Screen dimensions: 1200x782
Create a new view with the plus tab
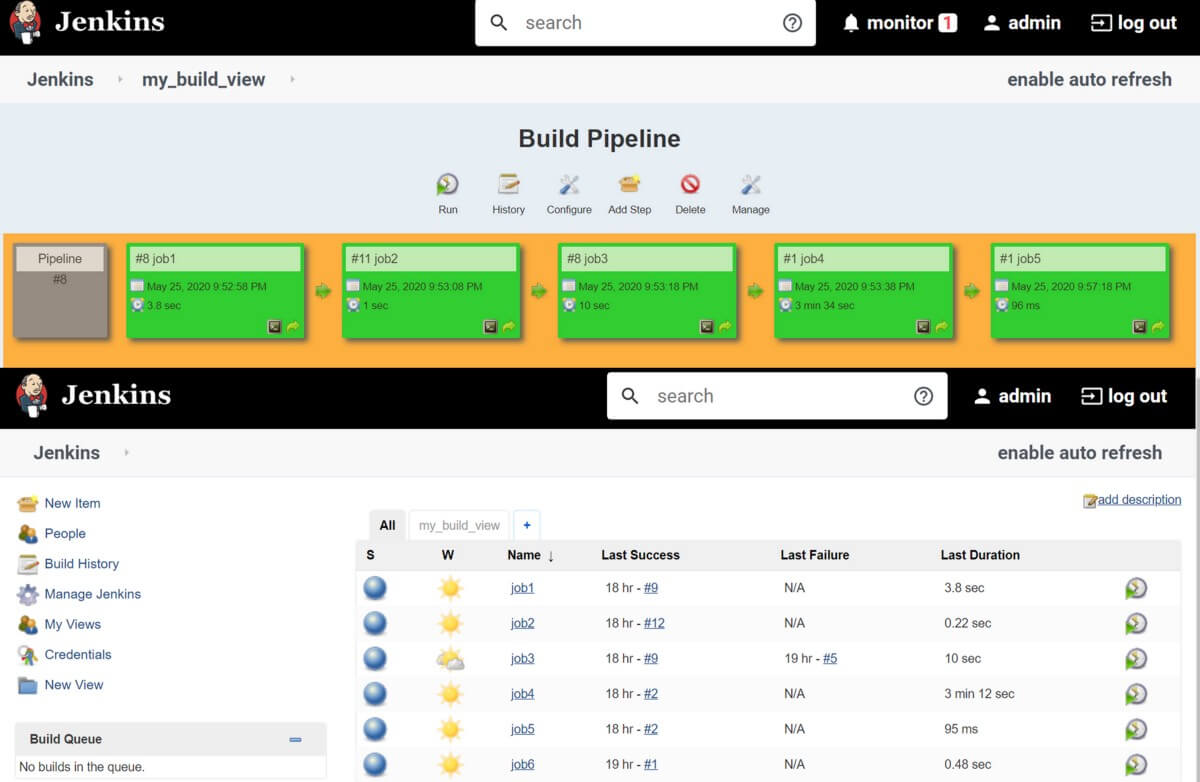pyautogui.click(x=527, y=524)
